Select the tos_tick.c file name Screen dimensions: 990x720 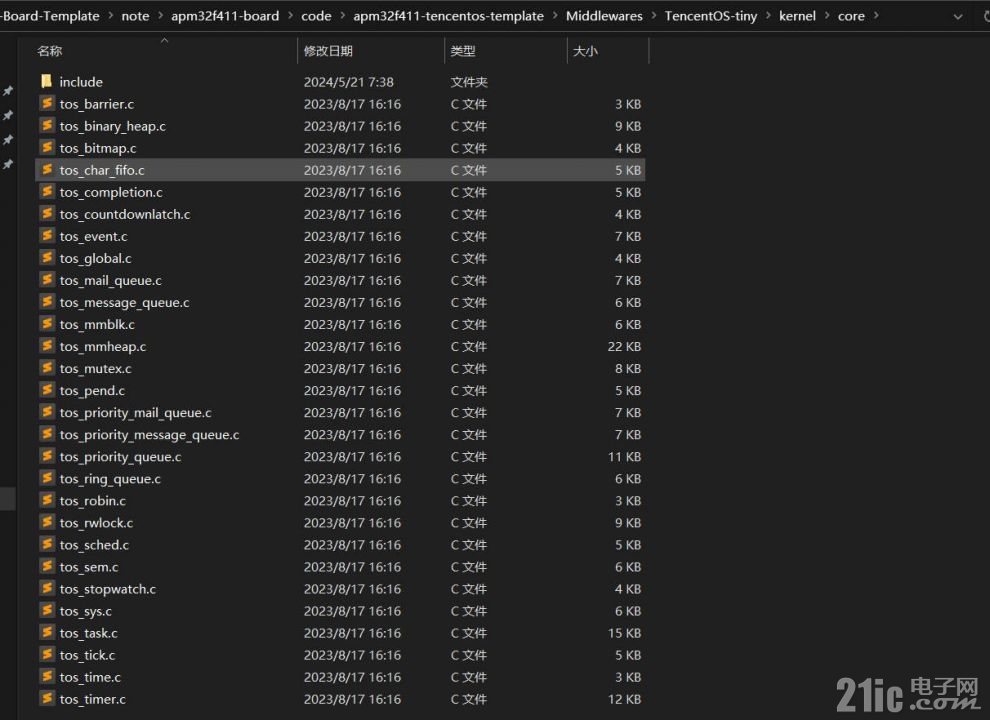tap(87, 655)
